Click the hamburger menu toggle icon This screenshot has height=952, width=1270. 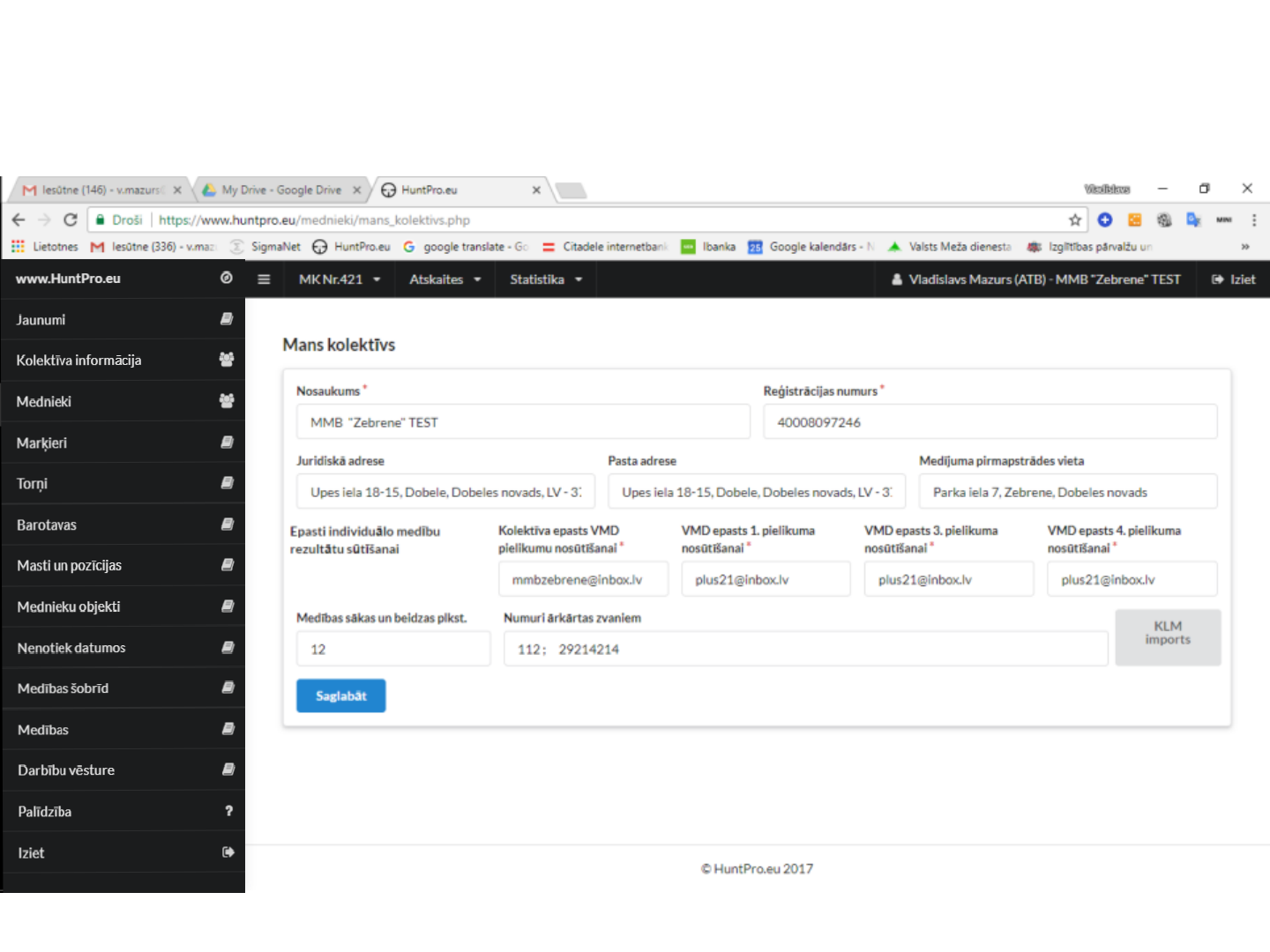(x=264, y=279)
